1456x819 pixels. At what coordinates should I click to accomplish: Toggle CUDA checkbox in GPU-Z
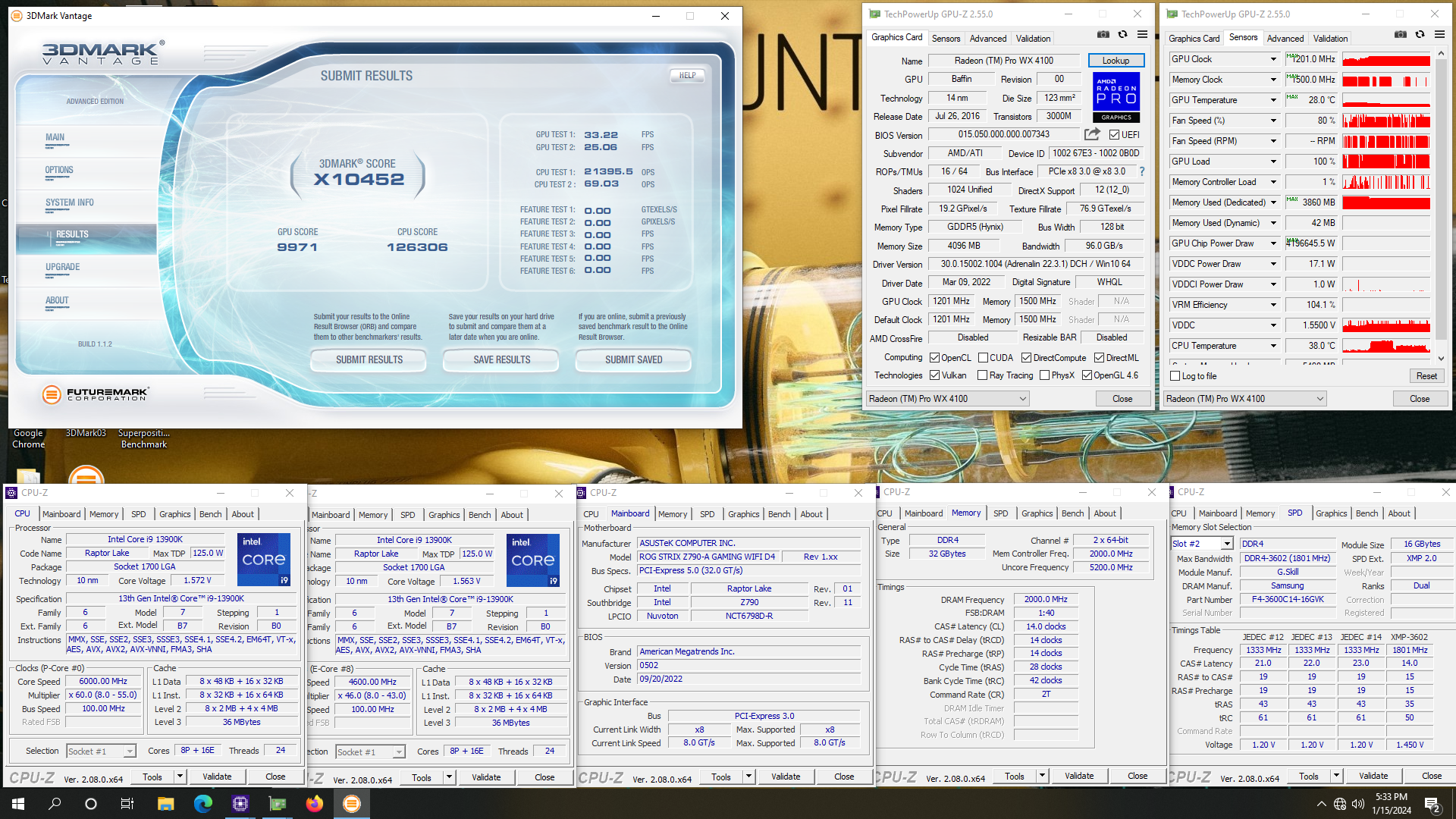click(983, 358)
